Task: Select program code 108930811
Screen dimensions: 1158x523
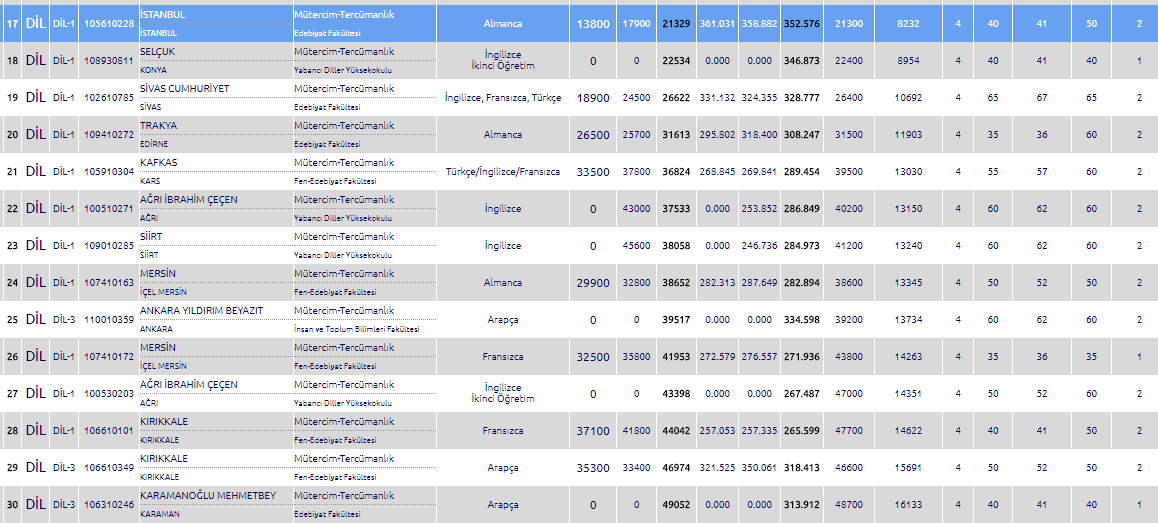Action: pyautogui.click(x=108, y=61)
